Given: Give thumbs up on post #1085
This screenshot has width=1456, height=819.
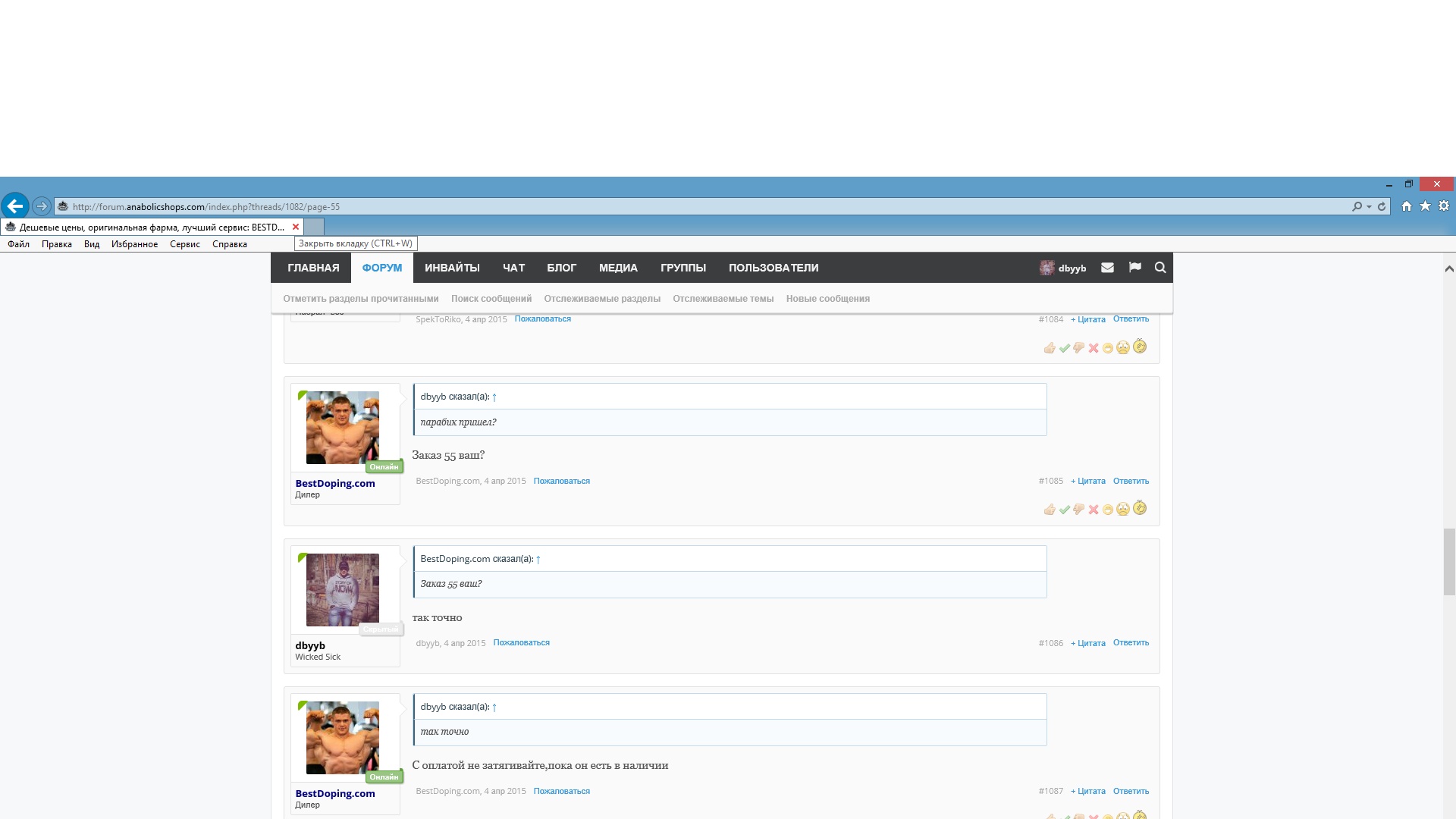Looking at the screenshot, I should (x=1050, y=510).
